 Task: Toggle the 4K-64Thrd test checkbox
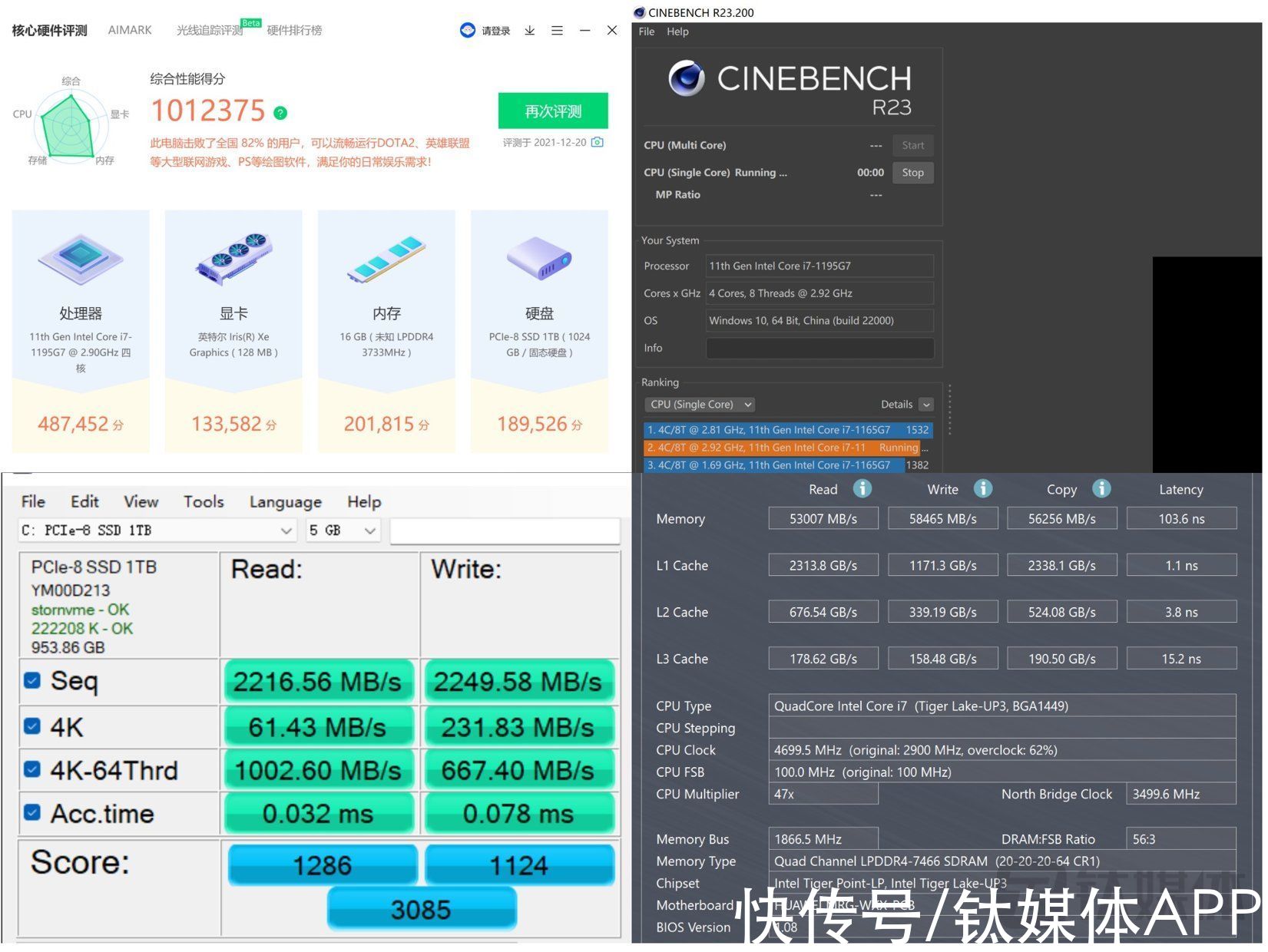(x=32, y=769)
